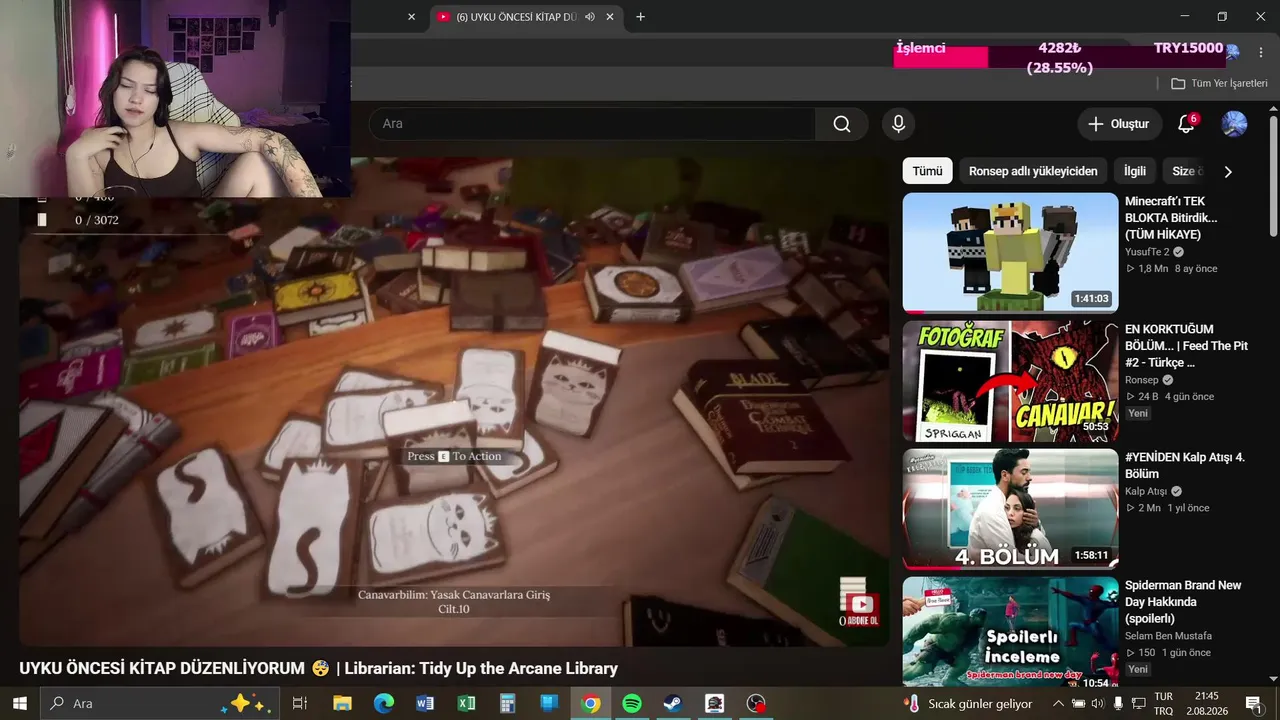Open Calculator from the taskbar
Screen dimensions: 1280x720
[507, 703]
